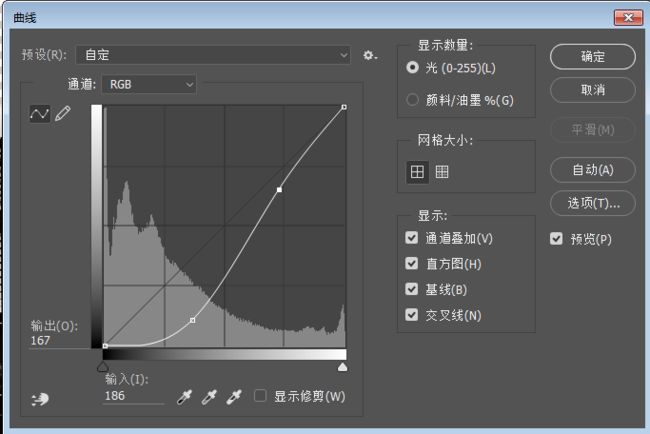Select the bottom-left curve endpoint

click(105, 346)
